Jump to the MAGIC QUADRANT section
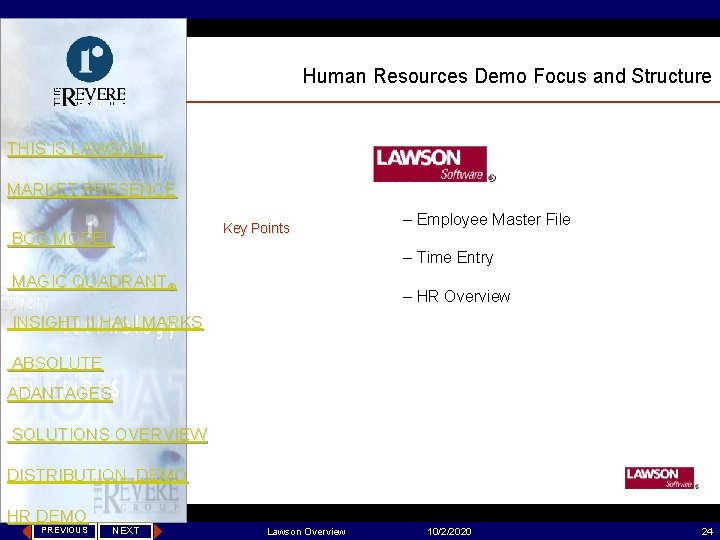 [92, 281]
